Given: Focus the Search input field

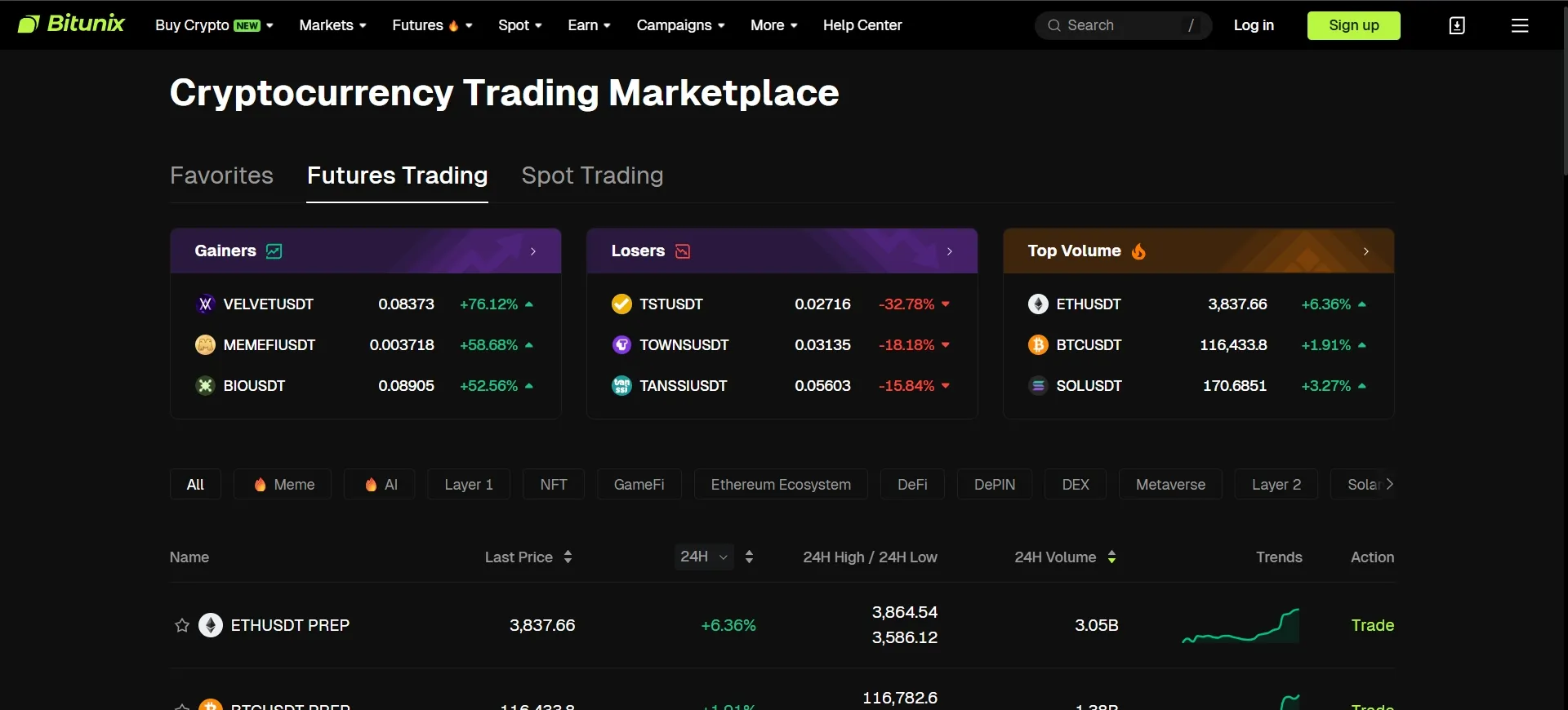Looking at the screenshot, I should coord(1124,25).
